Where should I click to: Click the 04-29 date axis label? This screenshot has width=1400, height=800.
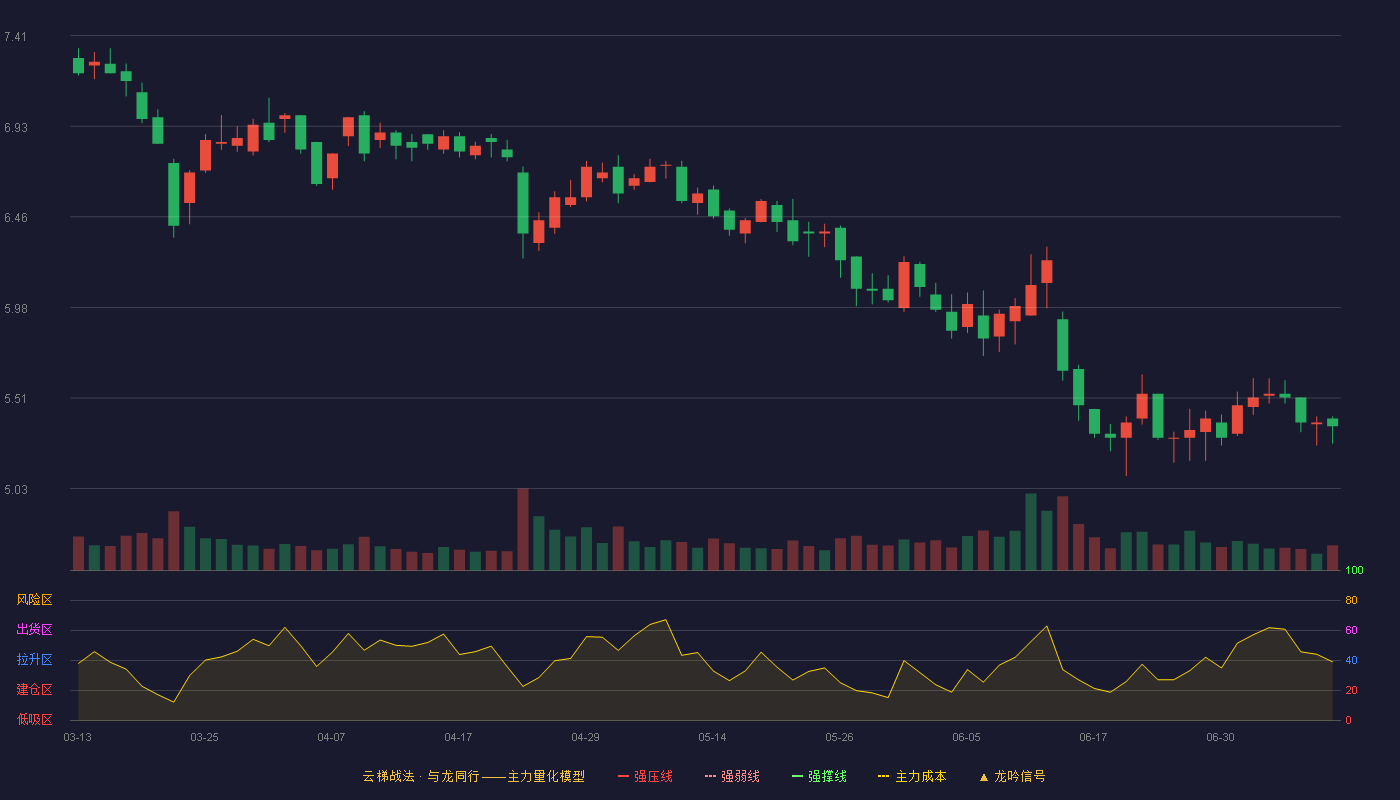pyautogui.click(x=585, y=737)
